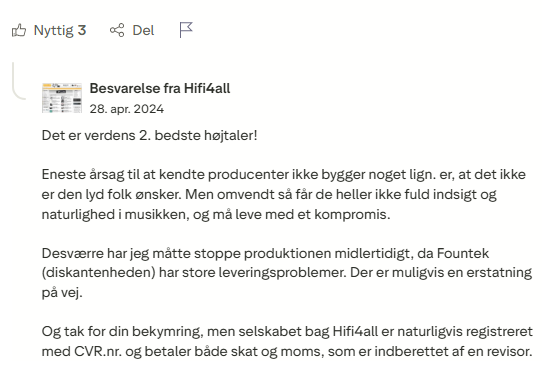Screen dimensions: 558x383
Task: Click the helpful count number 3
Action: pyautogui.click(x=82, y=30)
